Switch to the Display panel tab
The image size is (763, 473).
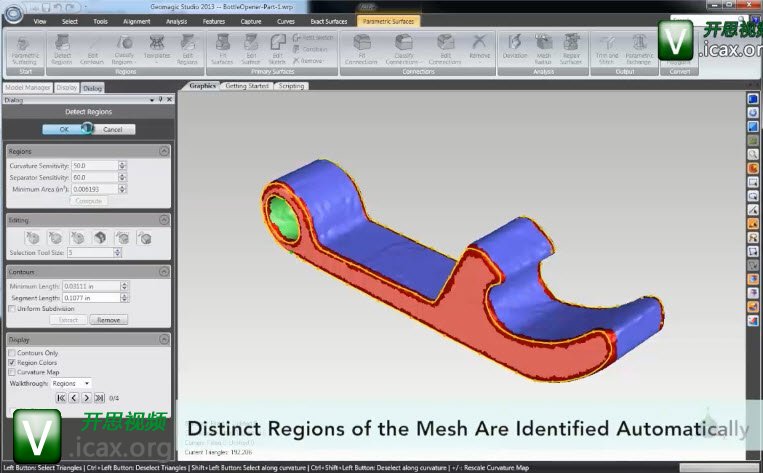66,88
